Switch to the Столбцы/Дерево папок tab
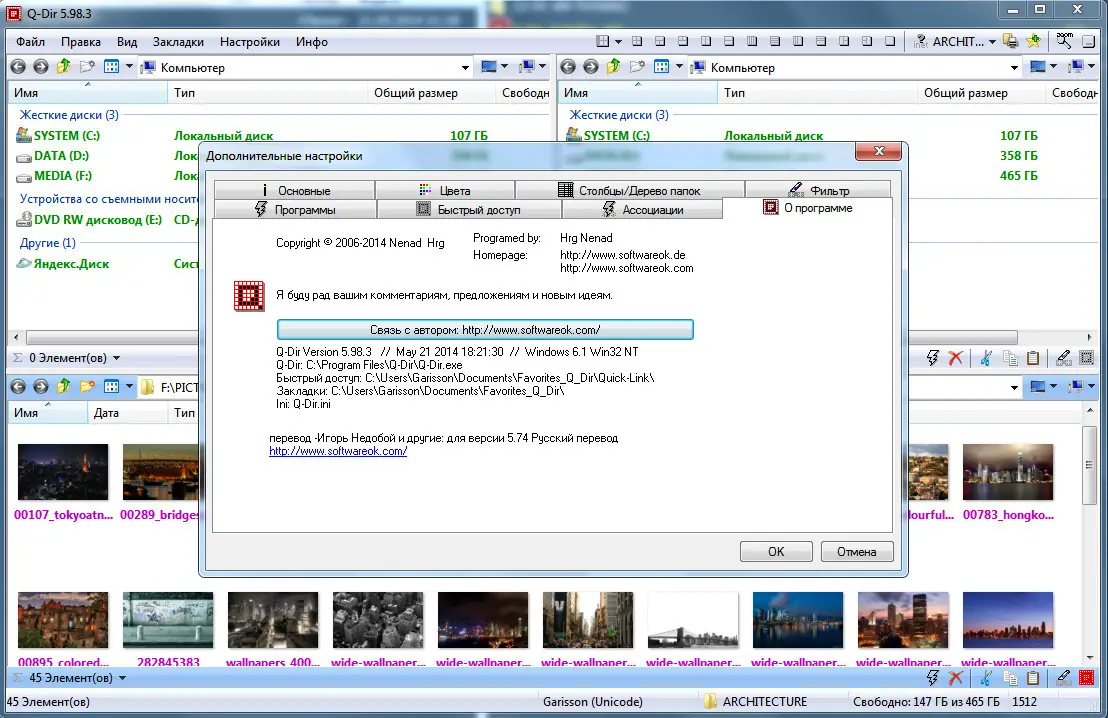Viewport: 1108px width, 718px height. pyautogui.click(x=630, y=190)
